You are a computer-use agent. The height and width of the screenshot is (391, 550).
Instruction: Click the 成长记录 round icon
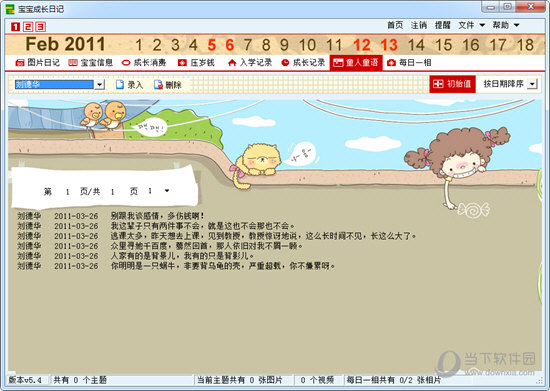(x=285, y=63)
